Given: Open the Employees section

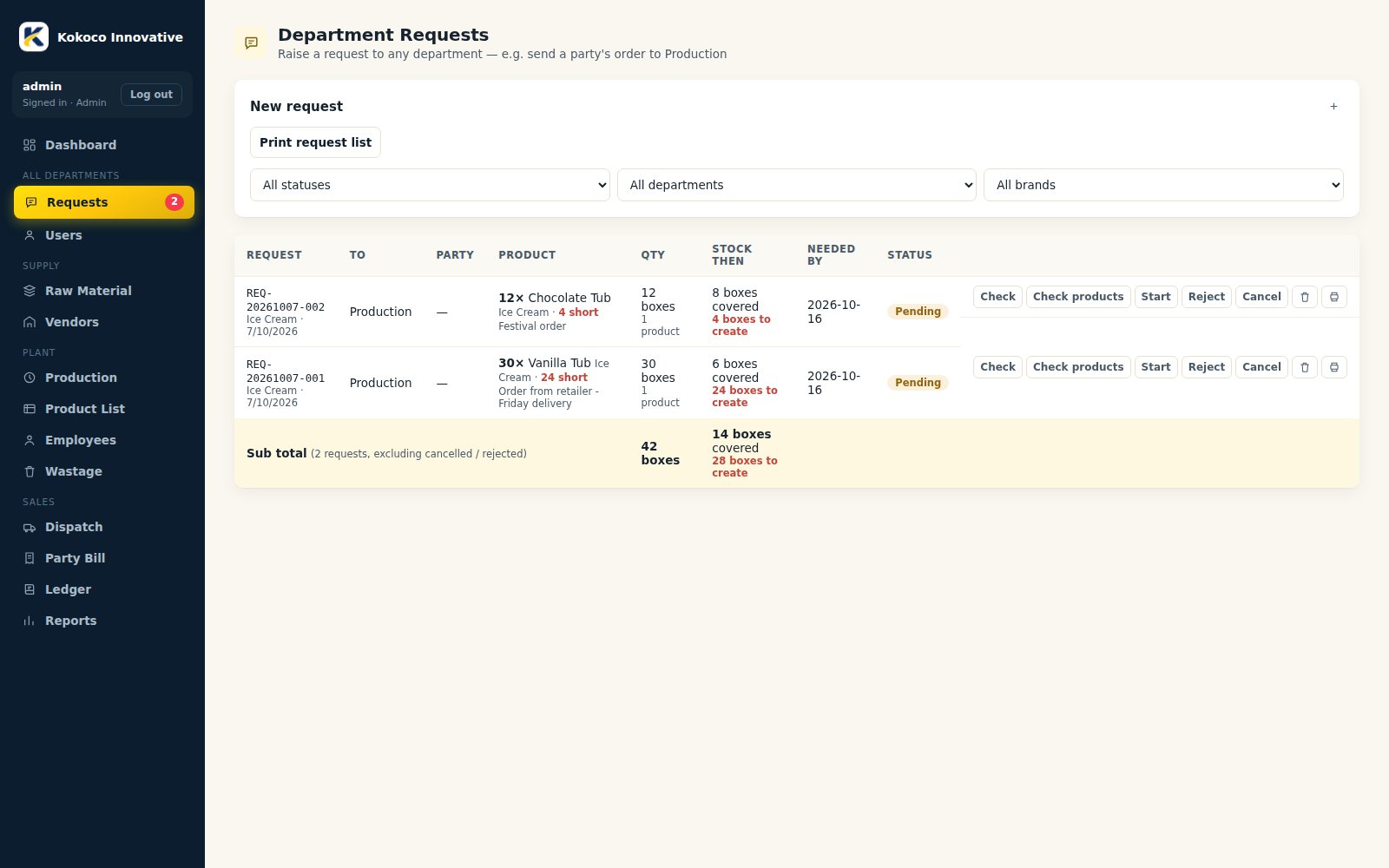Looking at the screenshot, I should (x=104, y=440).
